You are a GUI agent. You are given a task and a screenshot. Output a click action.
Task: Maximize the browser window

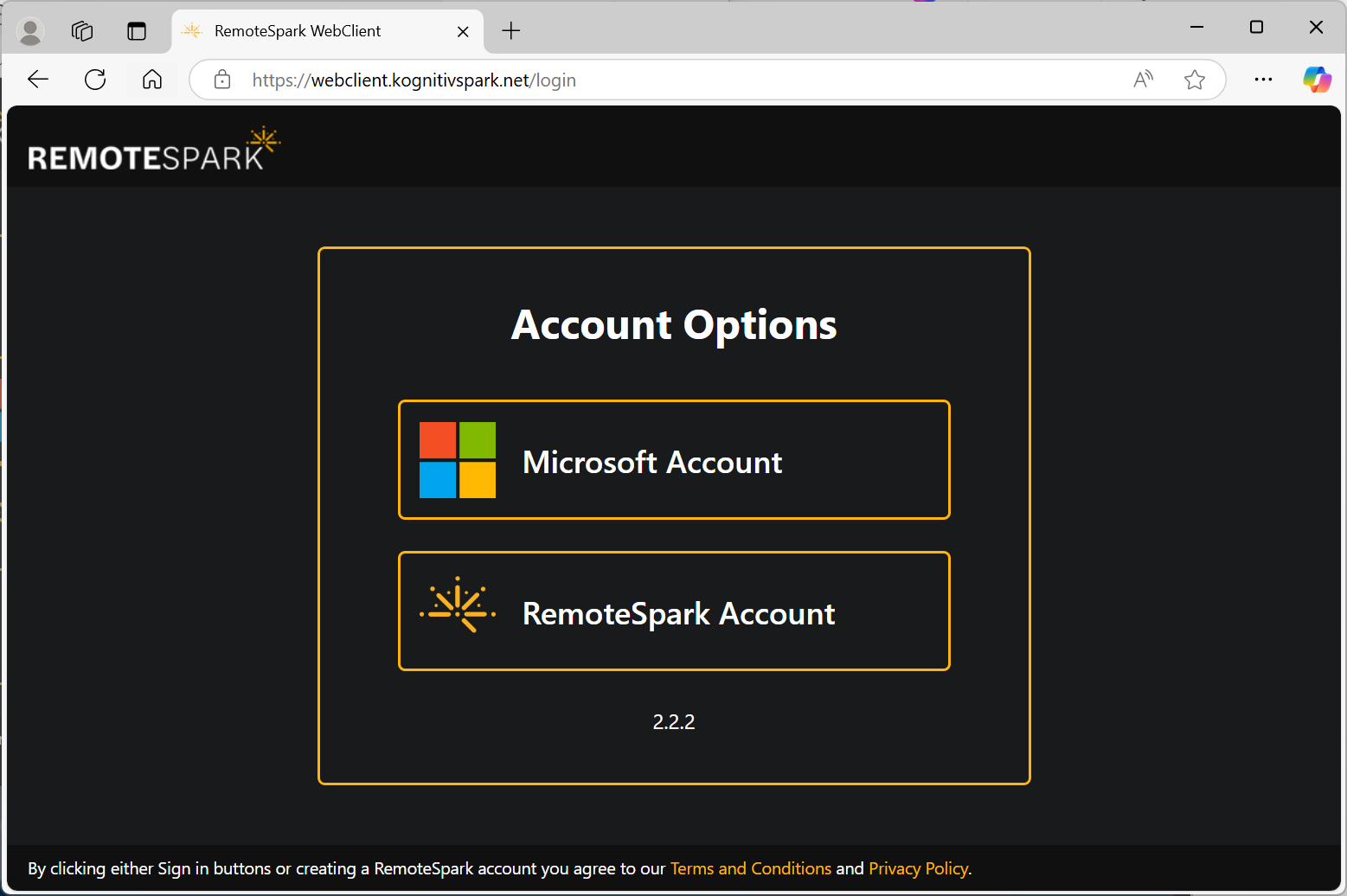1256,27
